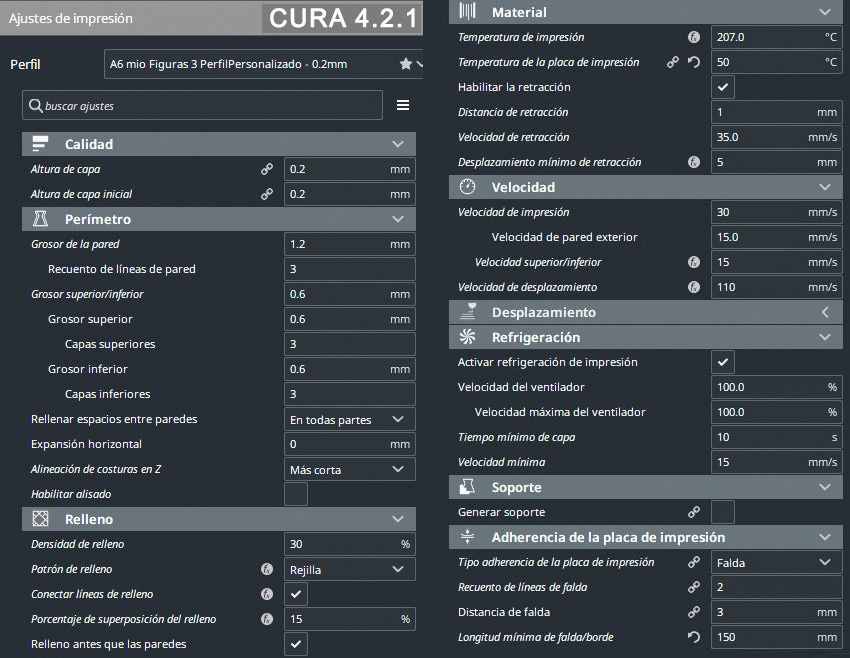Viewport: 850px width, 658px height.
Task: Click the Velocidad del ventilador 100.0 field
Action: (777, 387)
